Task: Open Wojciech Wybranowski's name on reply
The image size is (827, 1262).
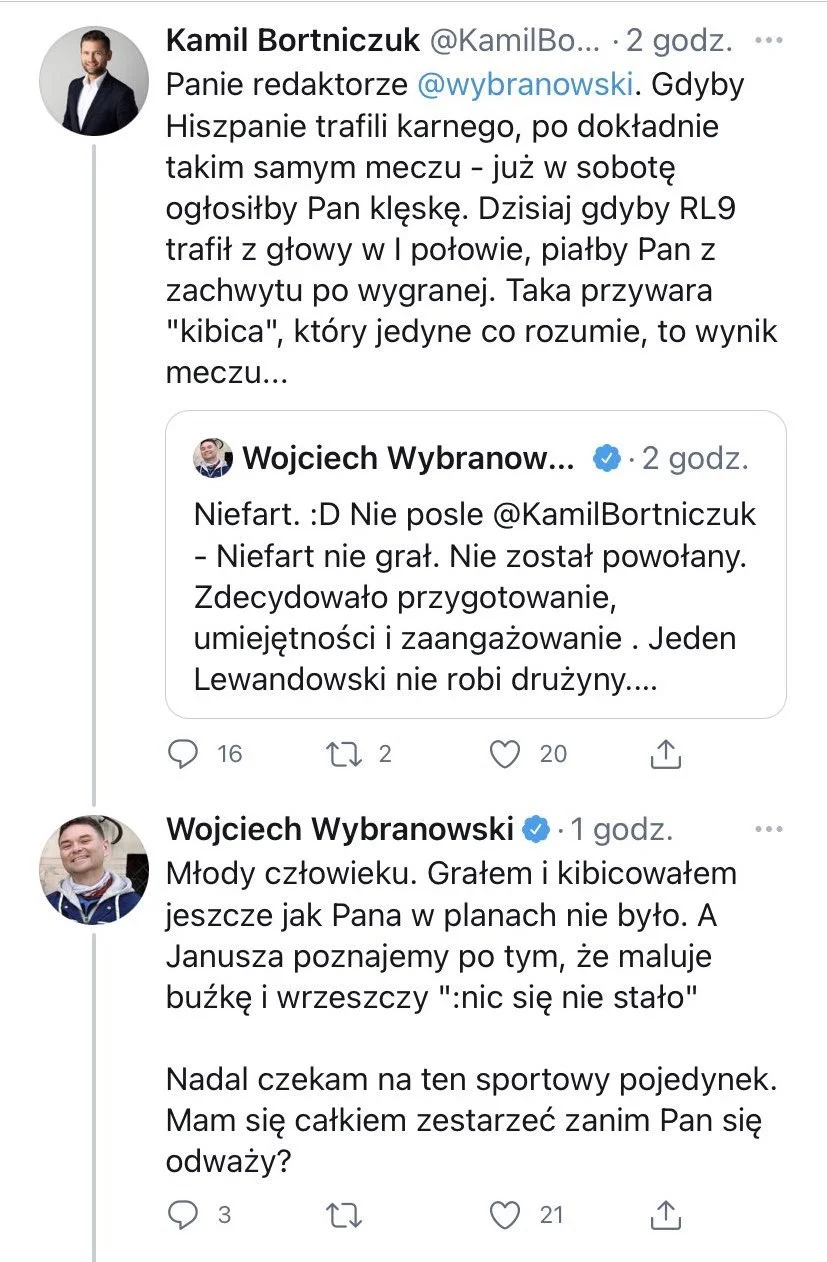Action: click(339, 829)
